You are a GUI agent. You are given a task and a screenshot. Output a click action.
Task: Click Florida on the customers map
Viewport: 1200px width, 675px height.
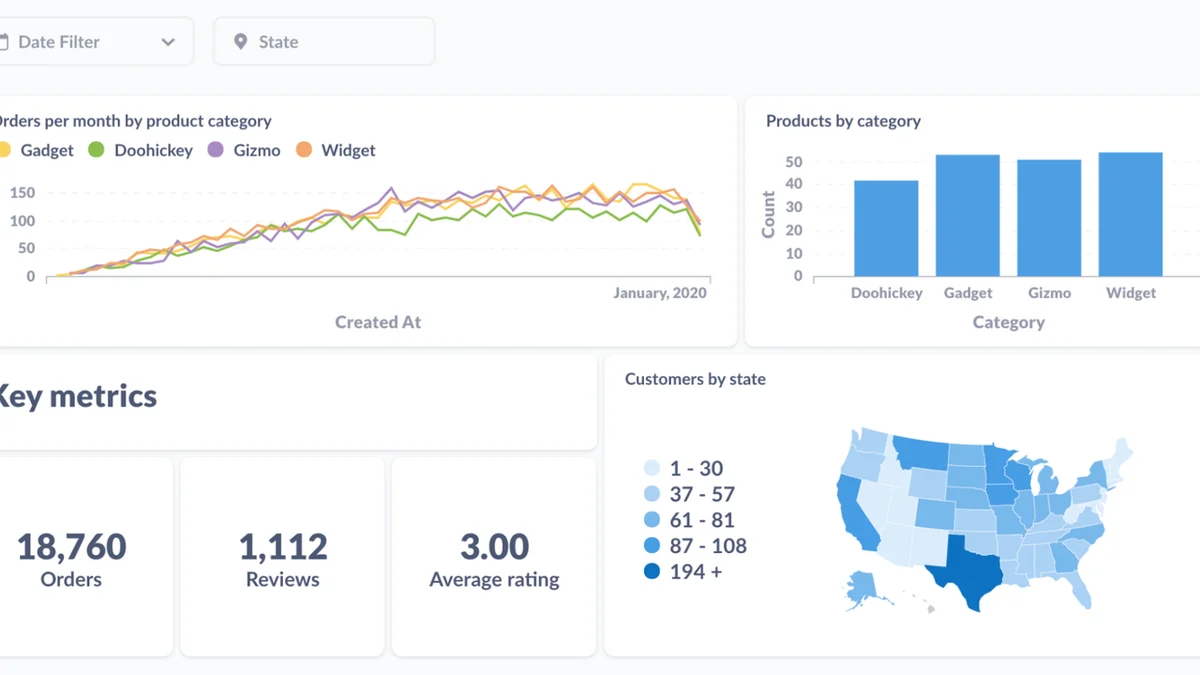click(1076, 590)
